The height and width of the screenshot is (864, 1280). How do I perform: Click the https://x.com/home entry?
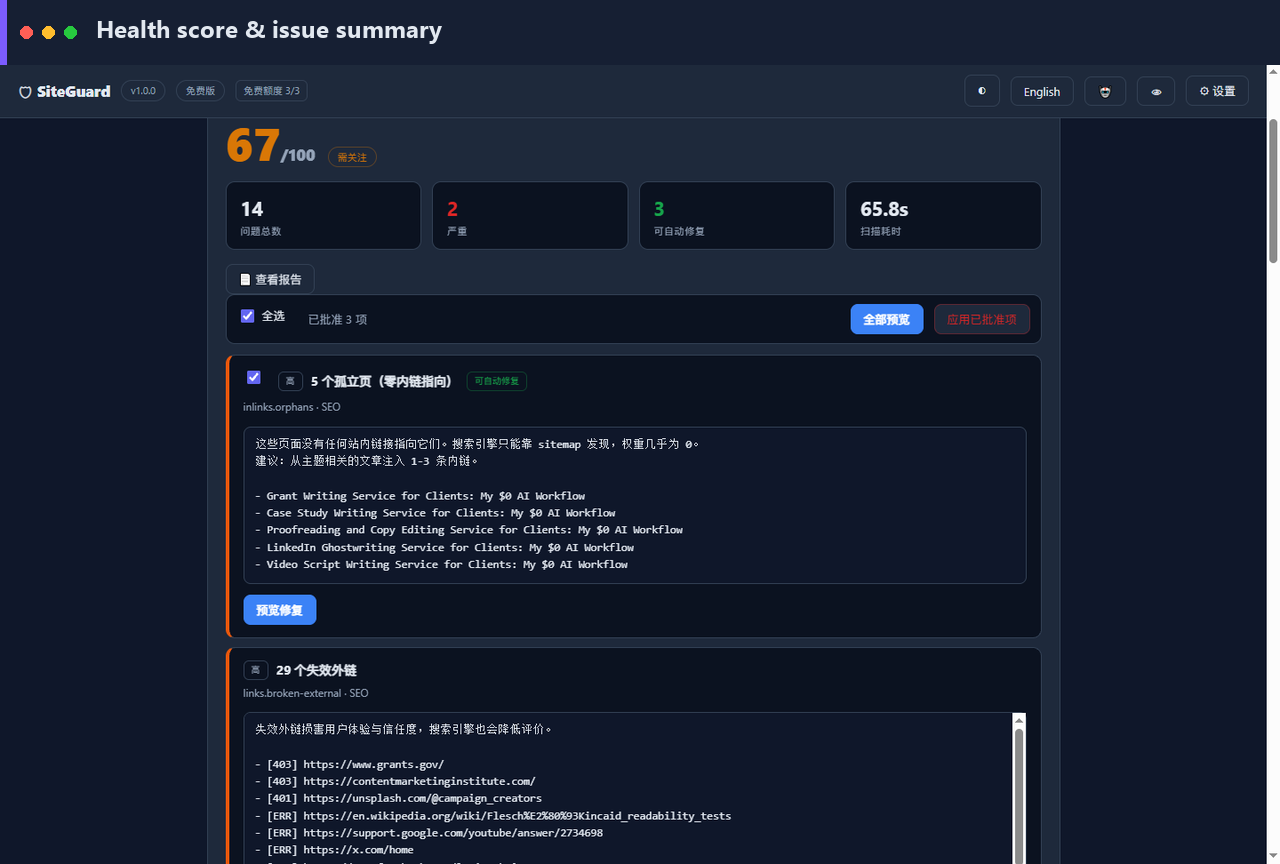(x=334, y=849)
